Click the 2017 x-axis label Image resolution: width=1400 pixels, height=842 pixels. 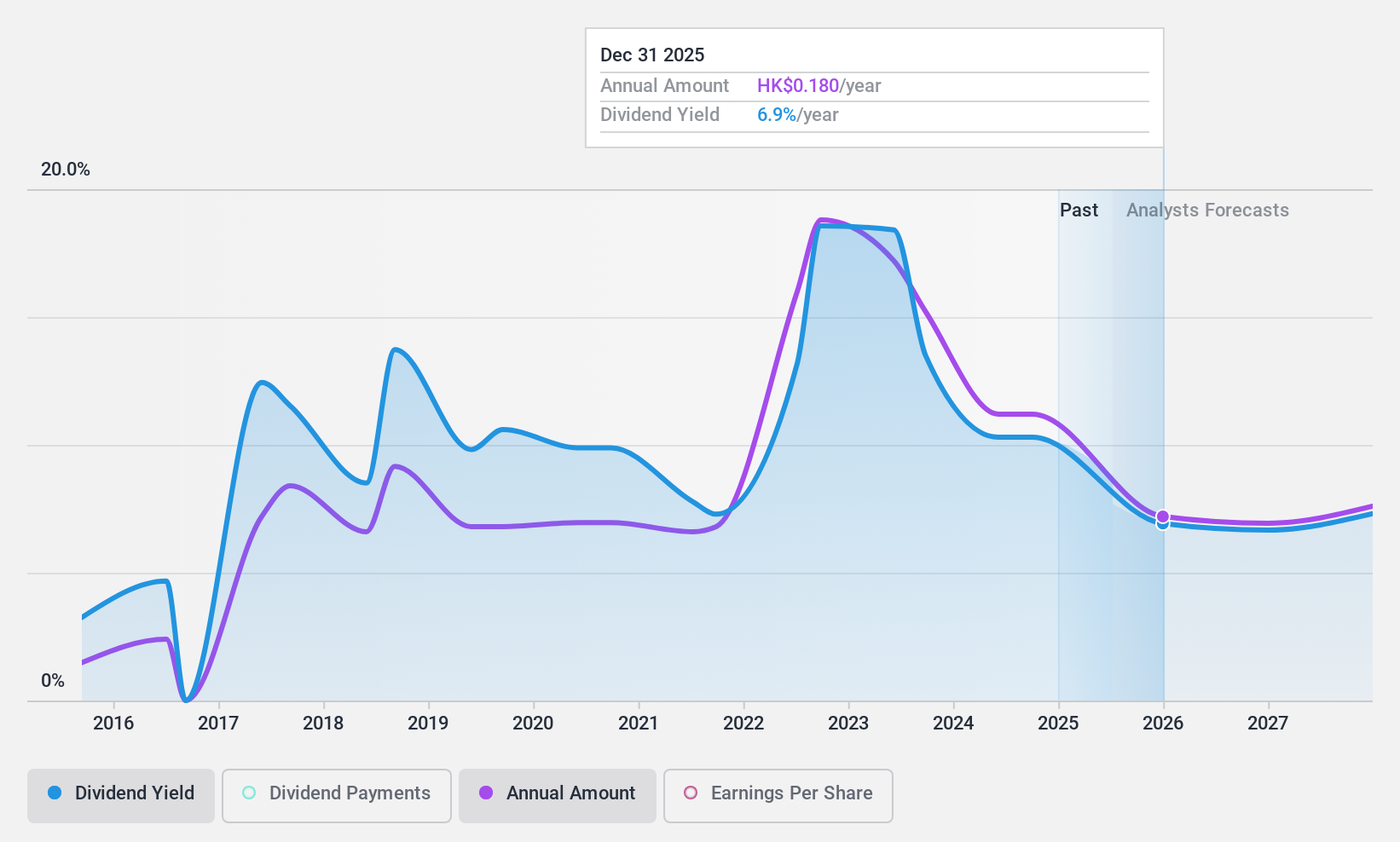pyautogui.click(x=218, y=724)
